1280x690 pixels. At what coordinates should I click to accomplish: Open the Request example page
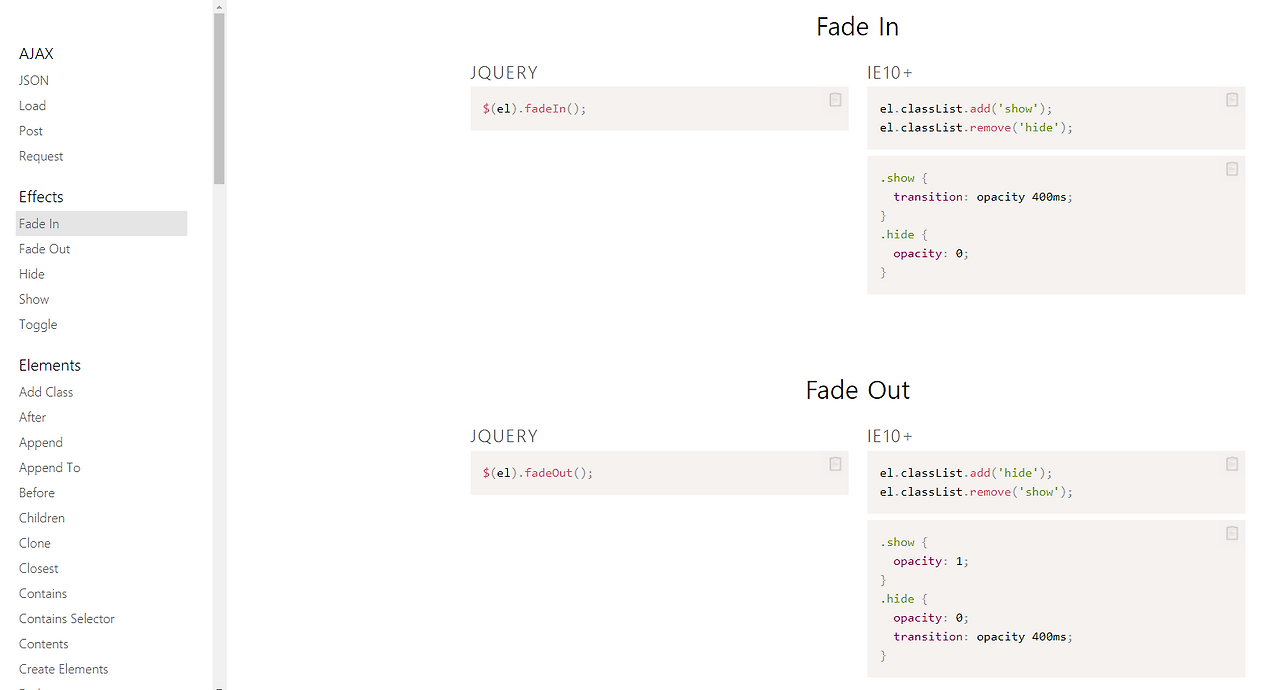(41, 156)
